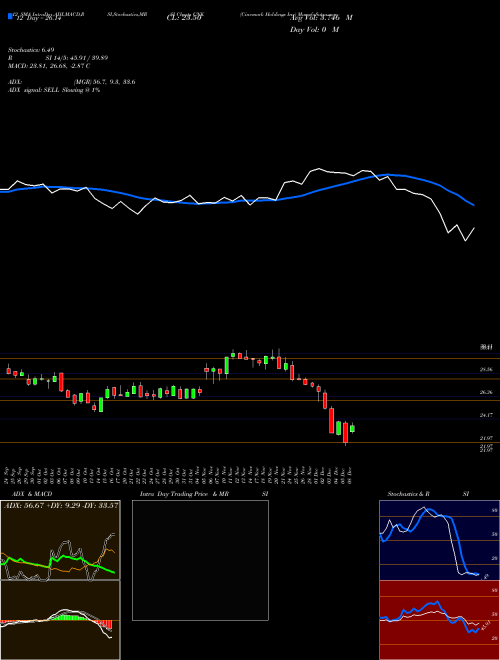500x660 pixels.
Task: Click the MACD histogram chart panel
Action: (x=60, y=620)
